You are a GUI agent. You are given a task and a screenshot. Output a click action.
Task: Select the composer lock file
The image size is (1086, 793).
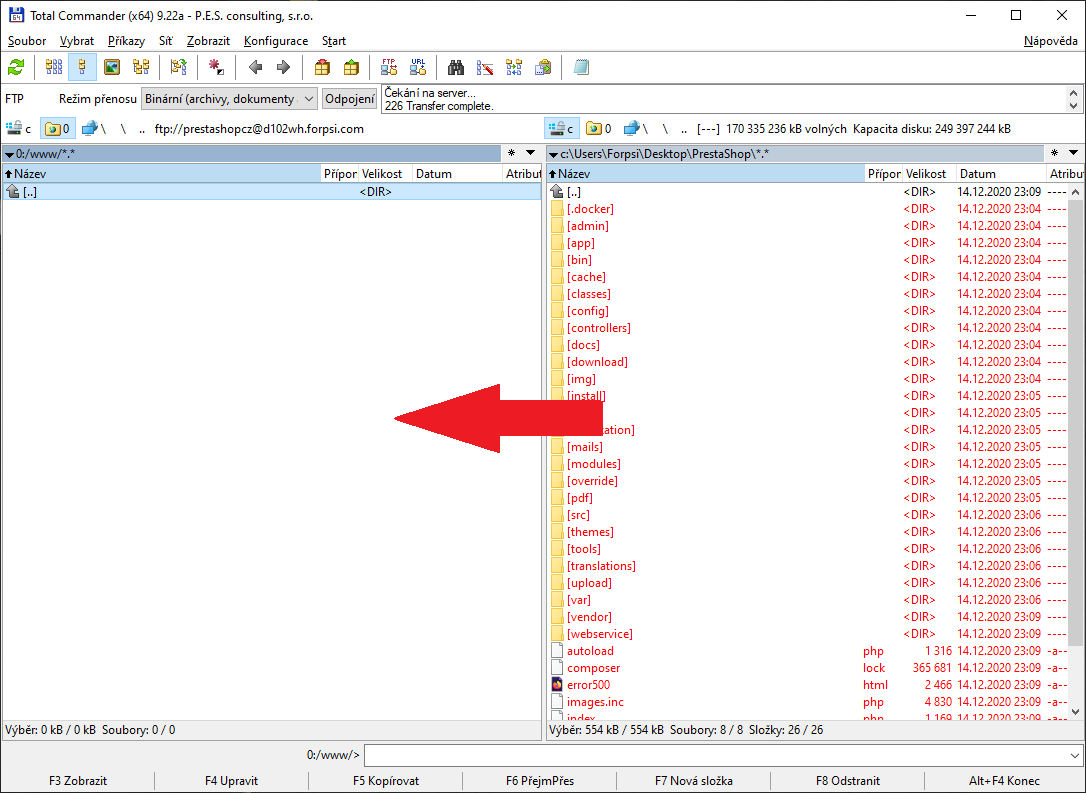[x=808, y=668]
